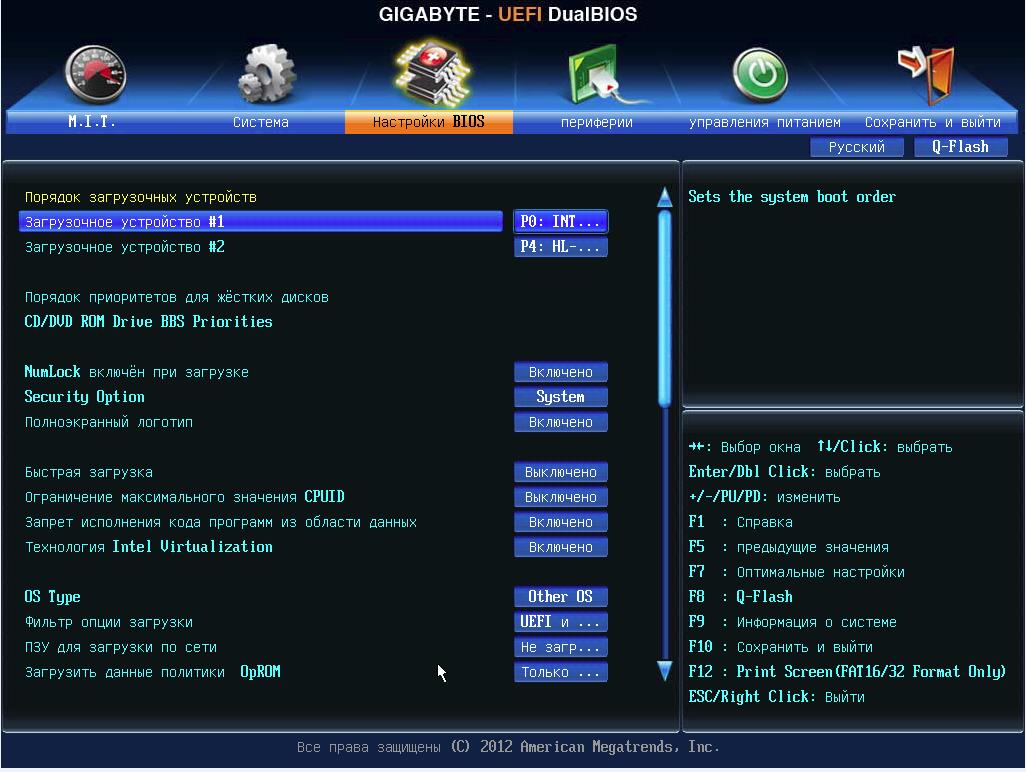Viewport: 1026px width, 772px height.
Task: Open the Сохранить и выйти tab
Action: pyautogui.click(x=932, y=122)
